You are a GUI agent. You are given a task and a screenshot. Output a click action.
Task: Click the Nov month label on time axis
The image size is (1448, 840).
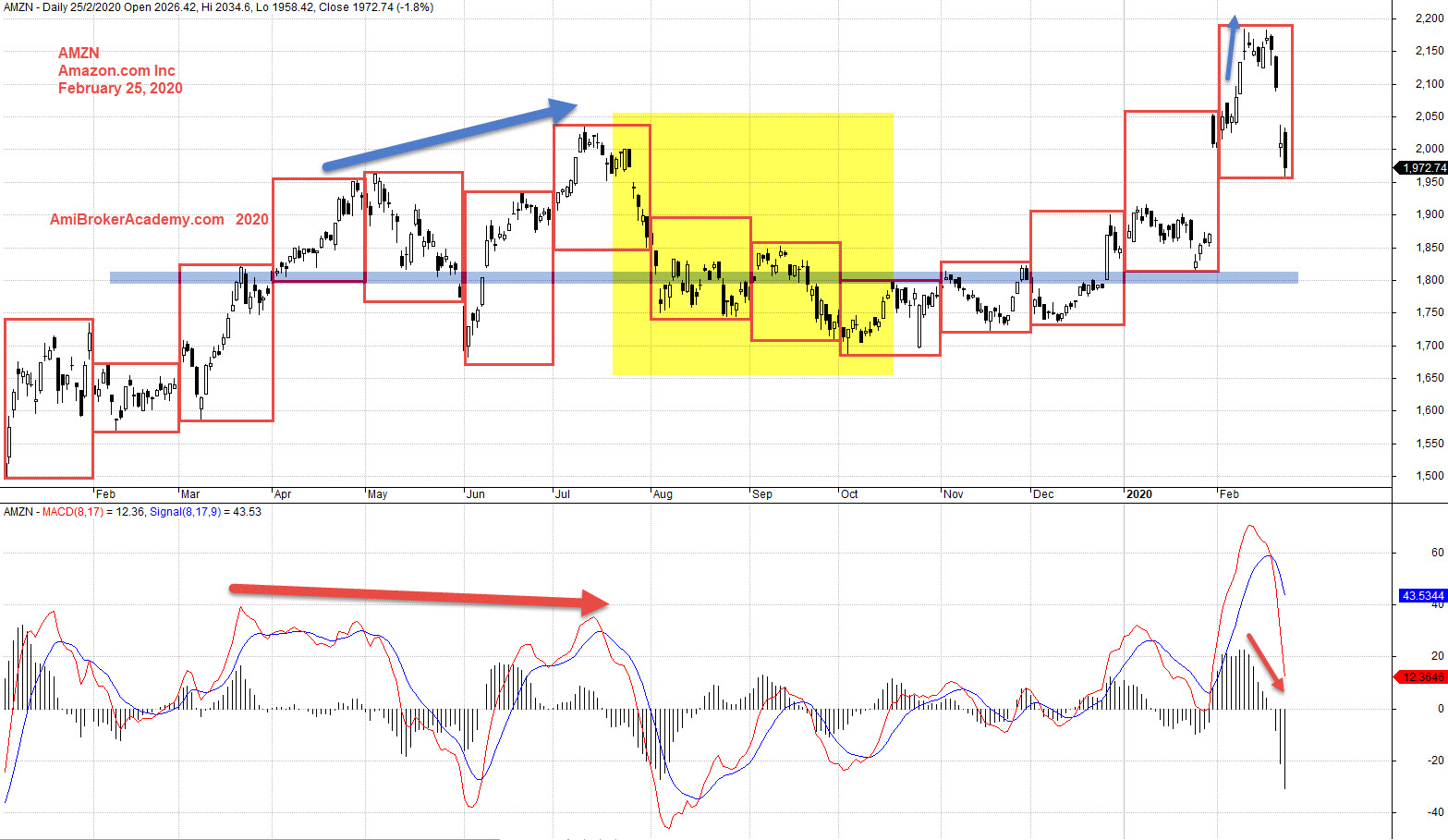tap(954, 494)
